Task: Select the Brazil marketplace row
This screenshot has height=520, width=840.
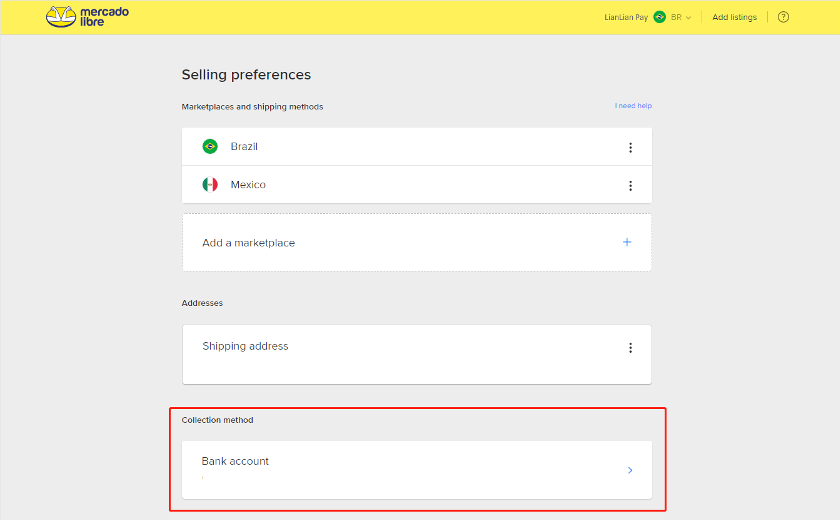Action: tap(400, 147)
